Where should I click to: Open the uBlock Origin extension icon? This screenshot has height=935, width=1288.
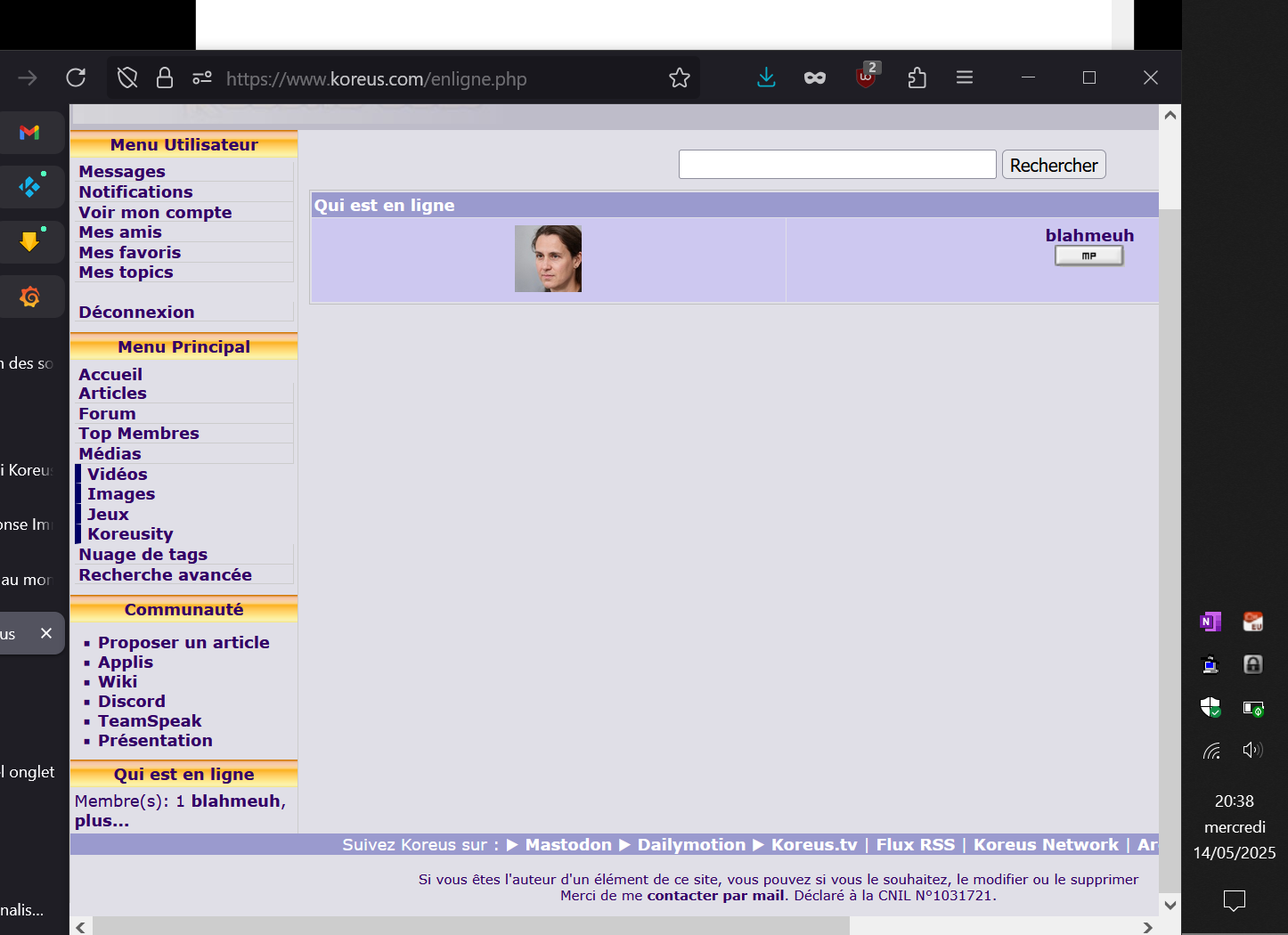click(865, 77)
